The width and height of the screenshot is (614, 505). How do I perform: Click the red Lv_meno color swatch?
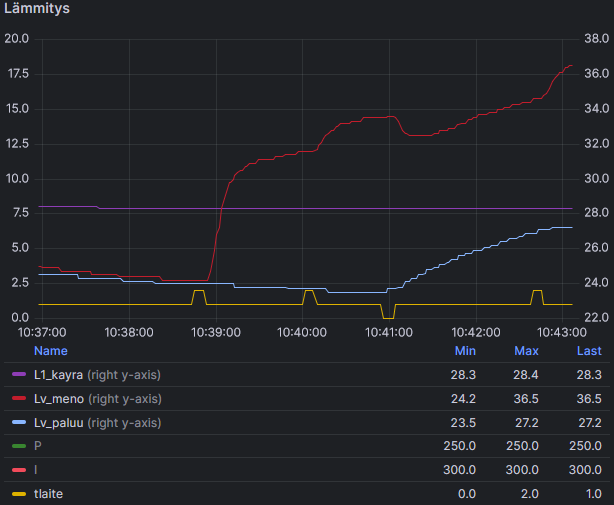[x=18, y=399]
